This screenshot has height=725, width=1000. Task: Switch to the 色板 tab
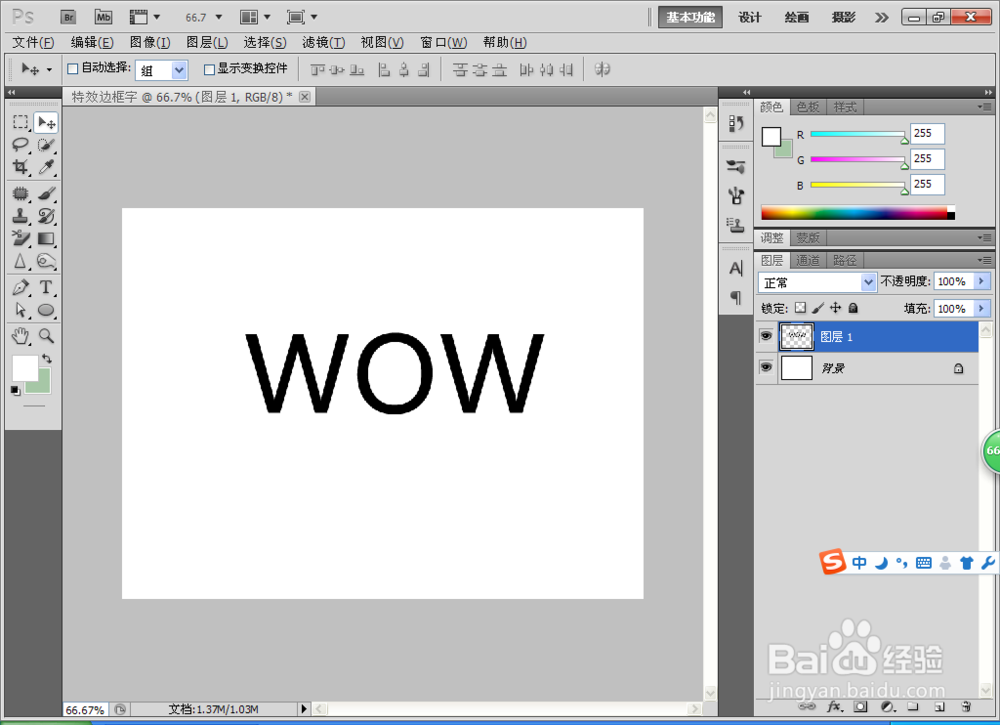[808, 107]
